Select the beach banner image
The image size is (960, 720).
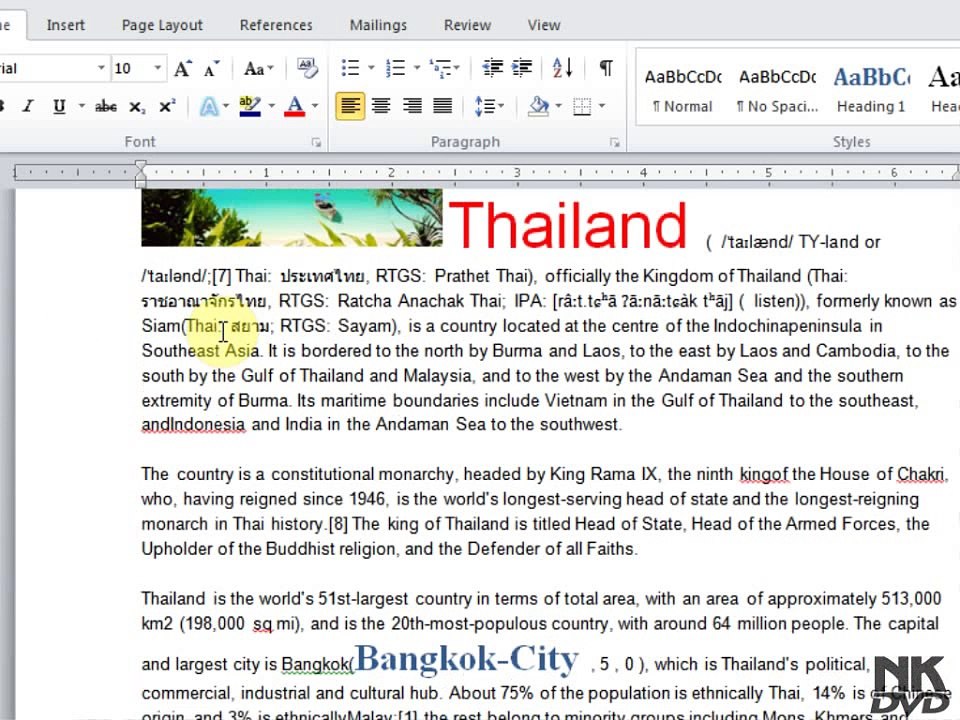291,217
